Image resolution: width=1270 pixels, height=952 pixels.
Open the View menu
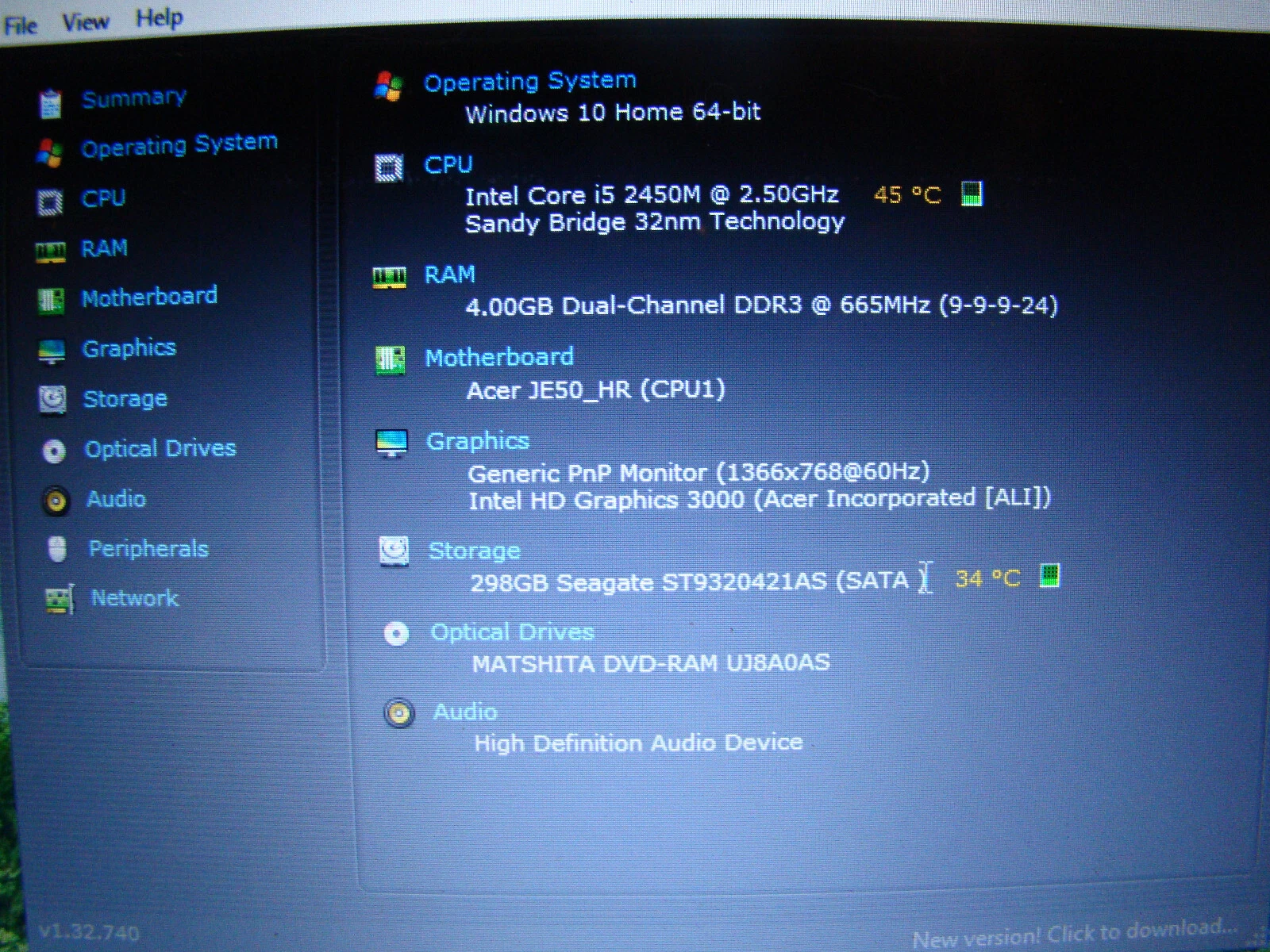pyautogui.click(x=85, y=21)
